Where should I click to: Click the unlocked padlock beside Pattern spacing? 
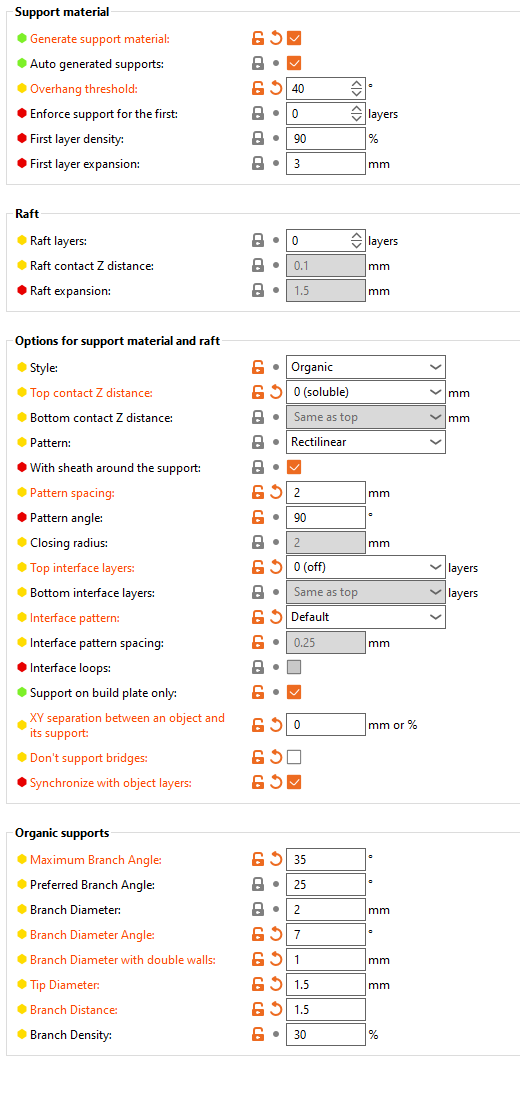pyautogui.click(x=258, y=493)
